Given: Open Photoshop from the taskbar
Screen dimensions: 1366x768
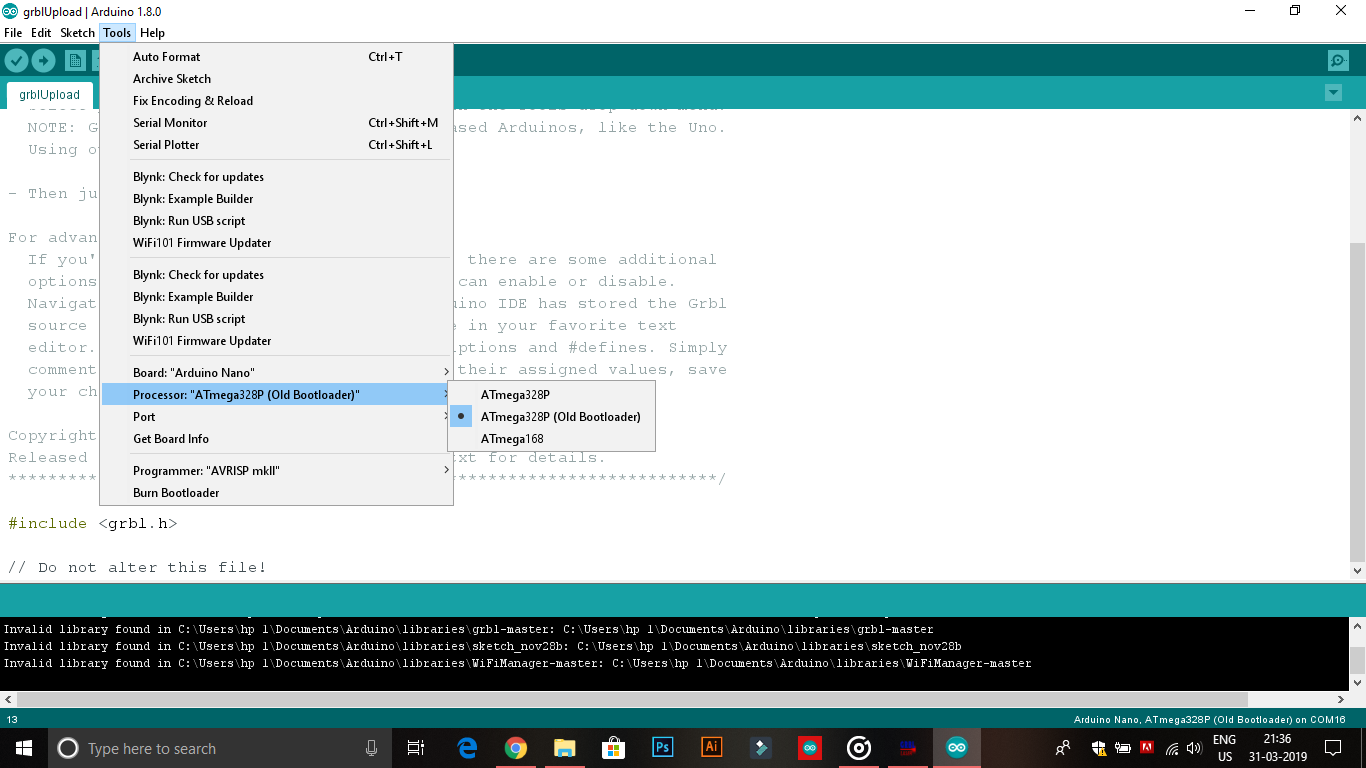Looking at the screenshot, I should [662, 747].
